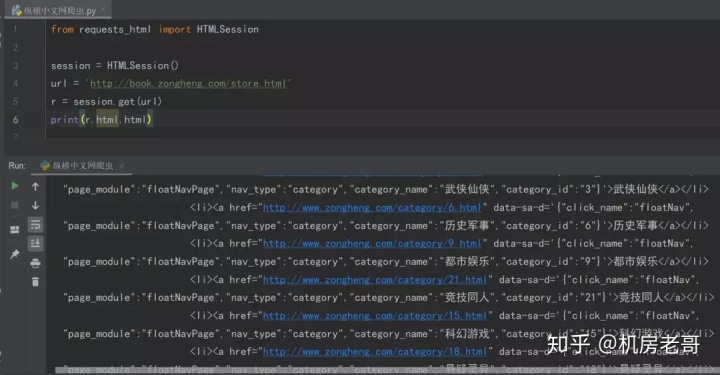720x375 pixels.
Task: Close the 纵横中文网爬虫.py editor tab
Action: 103,10
